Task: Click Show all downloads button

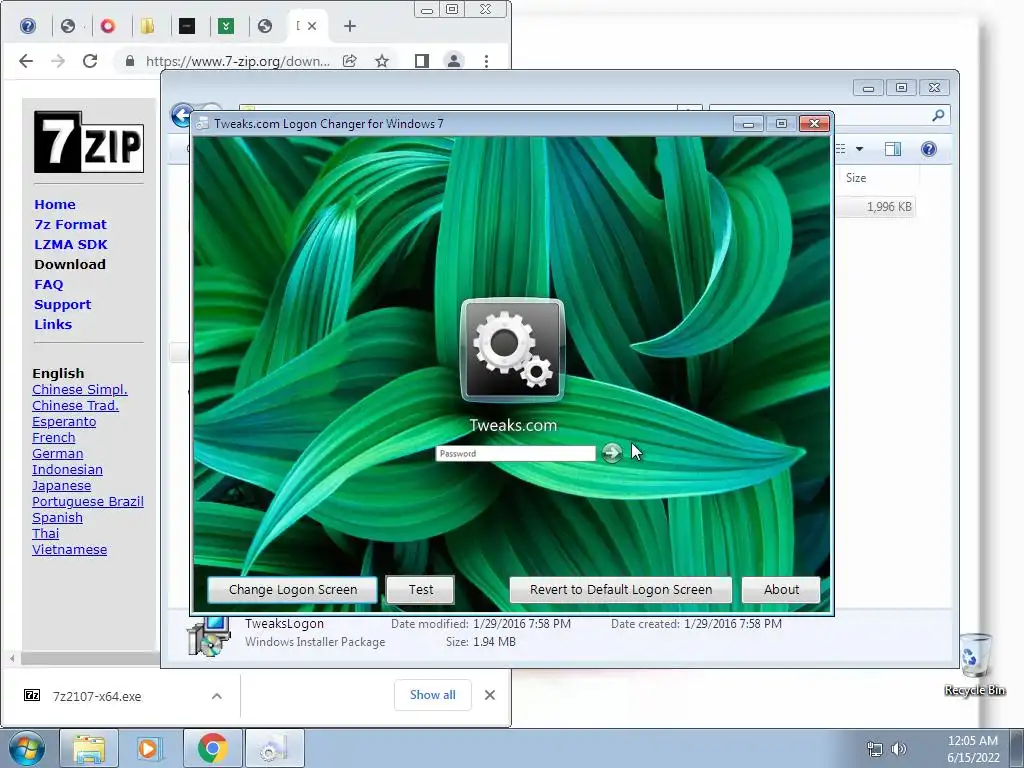Action: 432,695
